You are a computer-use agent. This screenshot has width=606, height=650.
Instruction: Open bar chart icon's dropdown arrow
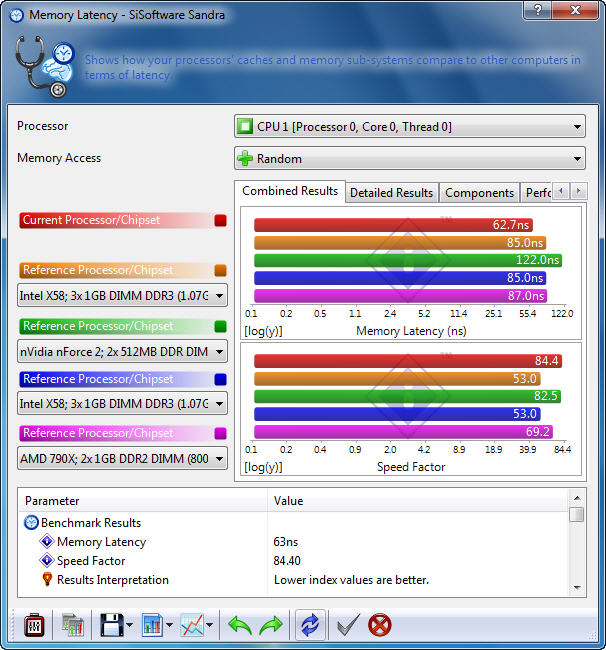point(169,625)
